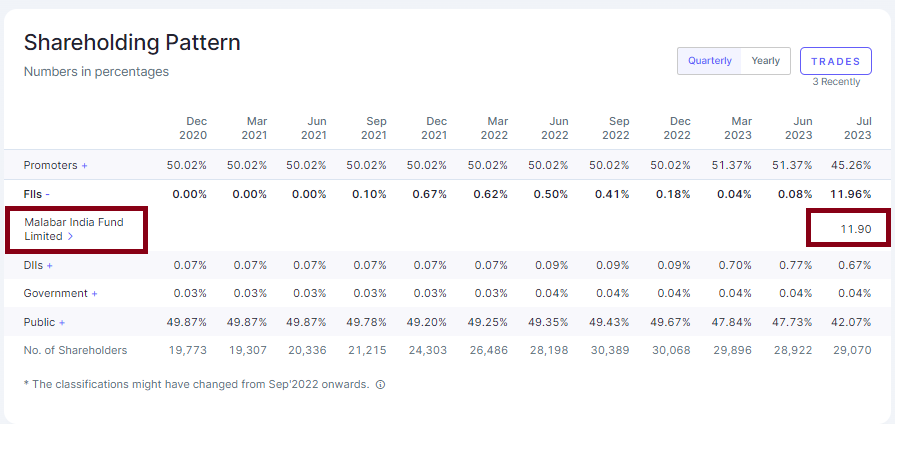Click shareholder count 28,922
910x456 pixels.
[x=793, y=350]
